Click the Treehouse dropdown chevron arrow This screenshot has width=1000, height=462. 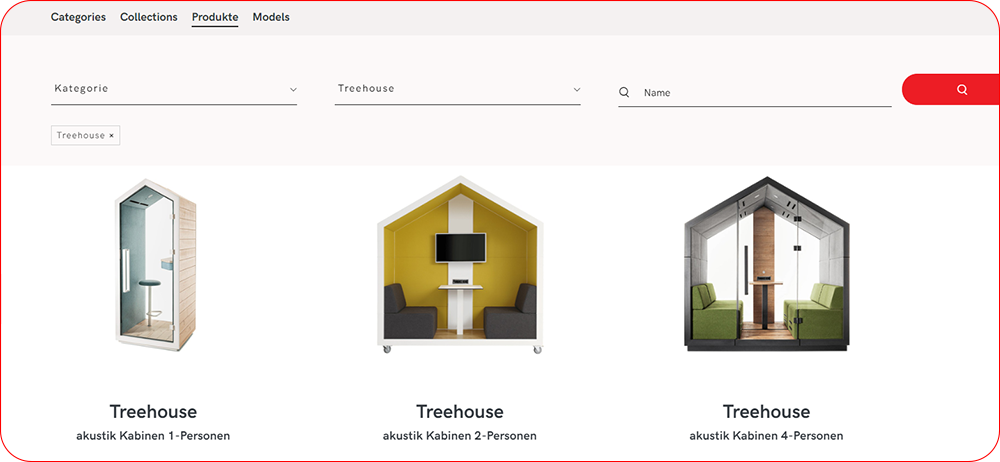pyautogui.click(x=577, y=89)
